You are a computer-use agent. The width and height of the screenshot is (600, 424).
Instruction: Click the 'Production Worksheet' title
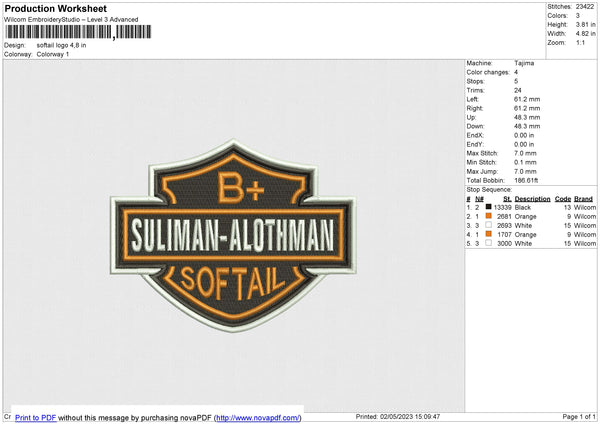click(55, 8)
